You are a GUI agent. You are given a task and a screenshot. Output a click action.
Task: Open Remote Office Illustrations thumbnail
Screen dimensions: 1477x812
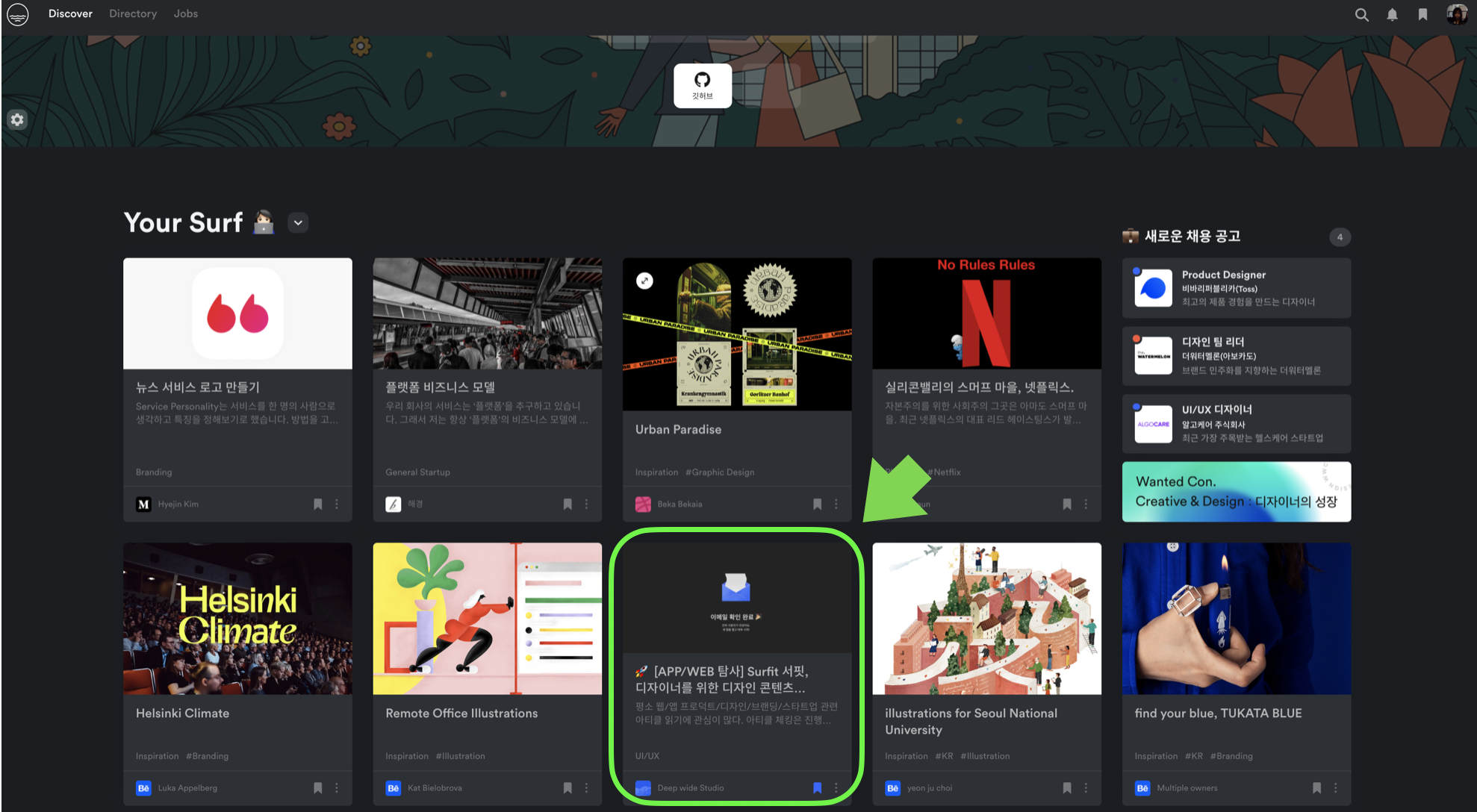pos(487,619)
